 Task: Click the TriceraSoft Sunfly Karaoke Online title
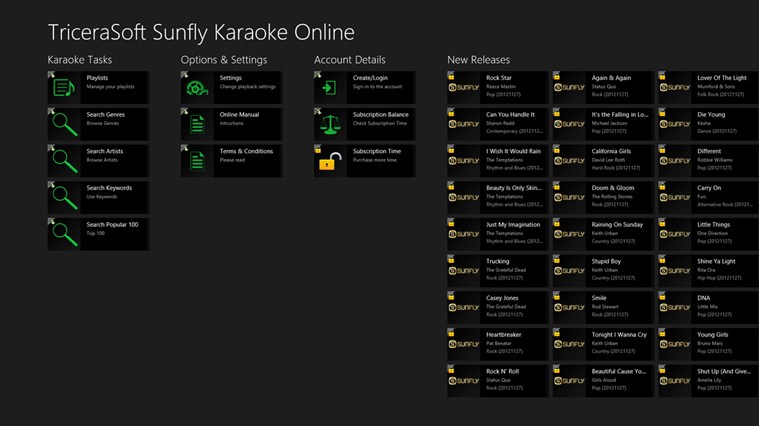(201, 32)
